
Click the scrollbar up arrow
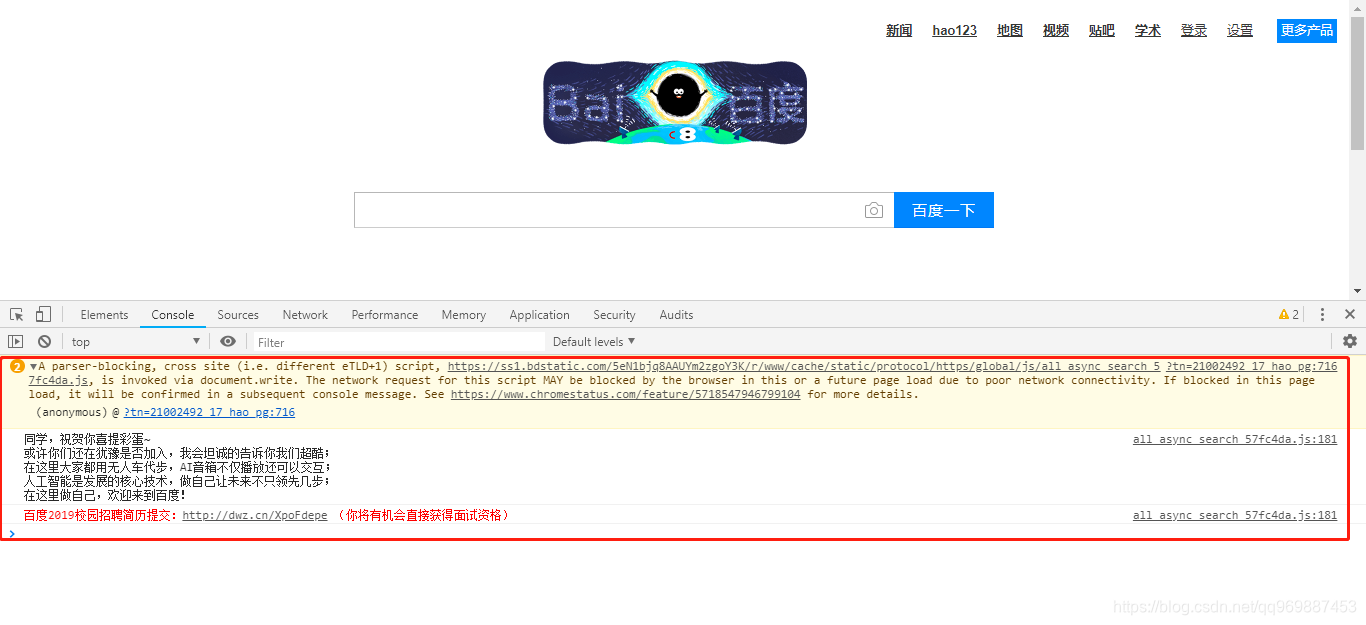1357,8
